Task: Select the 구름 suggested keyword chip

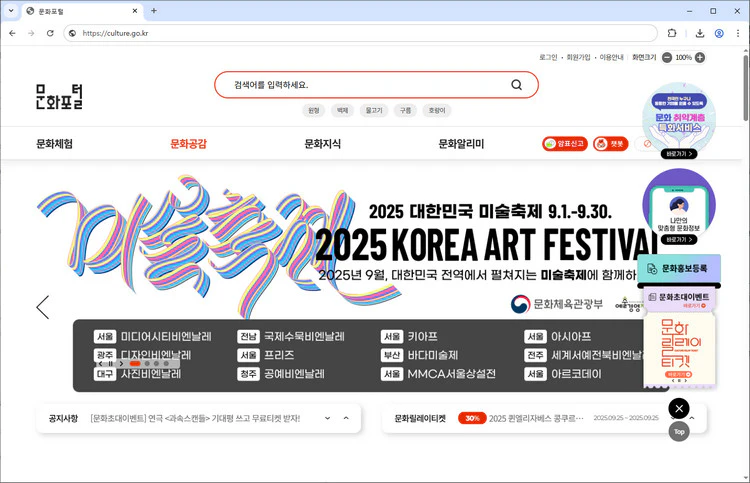Action: (x=406, y=110)
